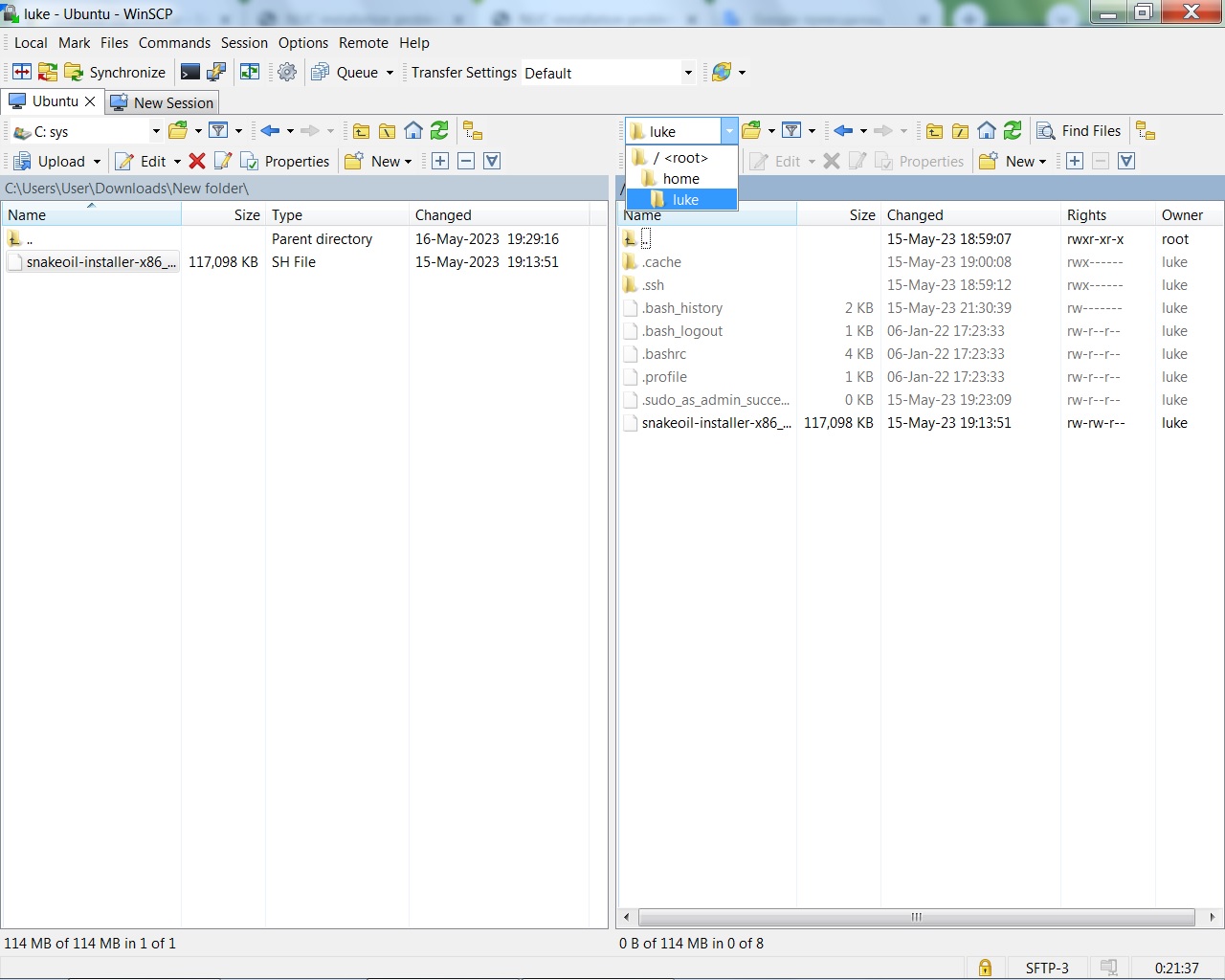Click local panel Open Directory folder icon
1225x980 pixels.
[x=178, y=130]
